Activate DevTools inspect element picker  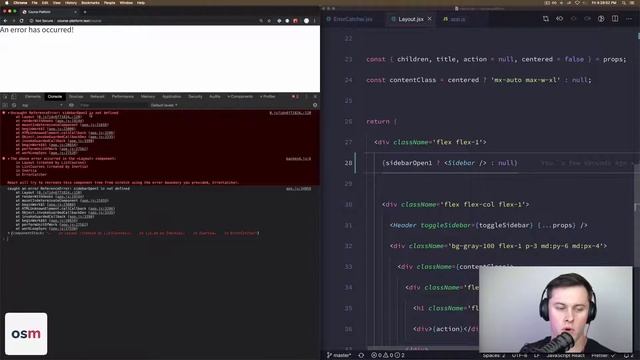(5, 97)
